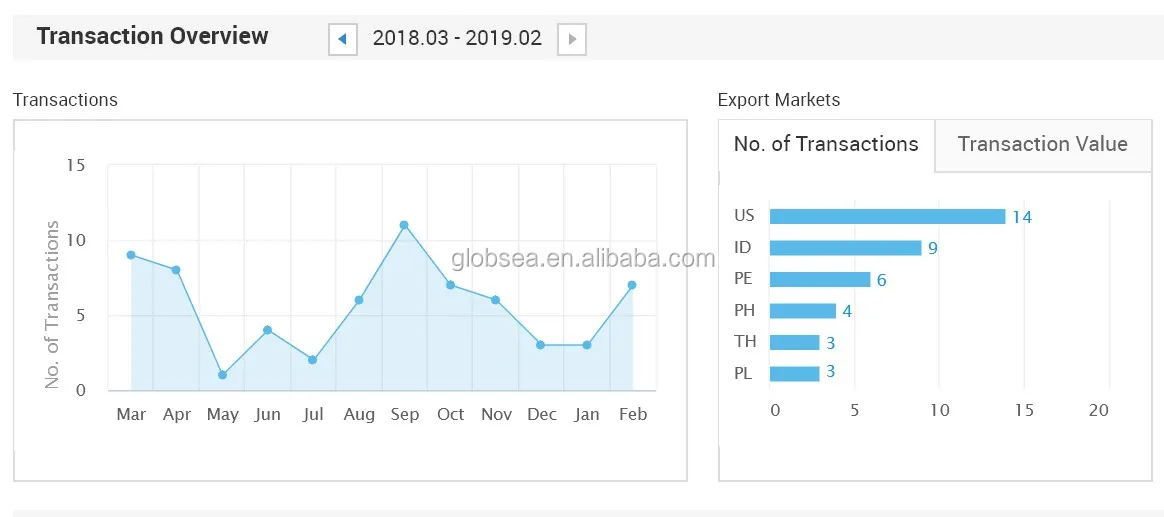Select the February data point
The height and width of the screenshot is (517, 1164).
(632, 285)
